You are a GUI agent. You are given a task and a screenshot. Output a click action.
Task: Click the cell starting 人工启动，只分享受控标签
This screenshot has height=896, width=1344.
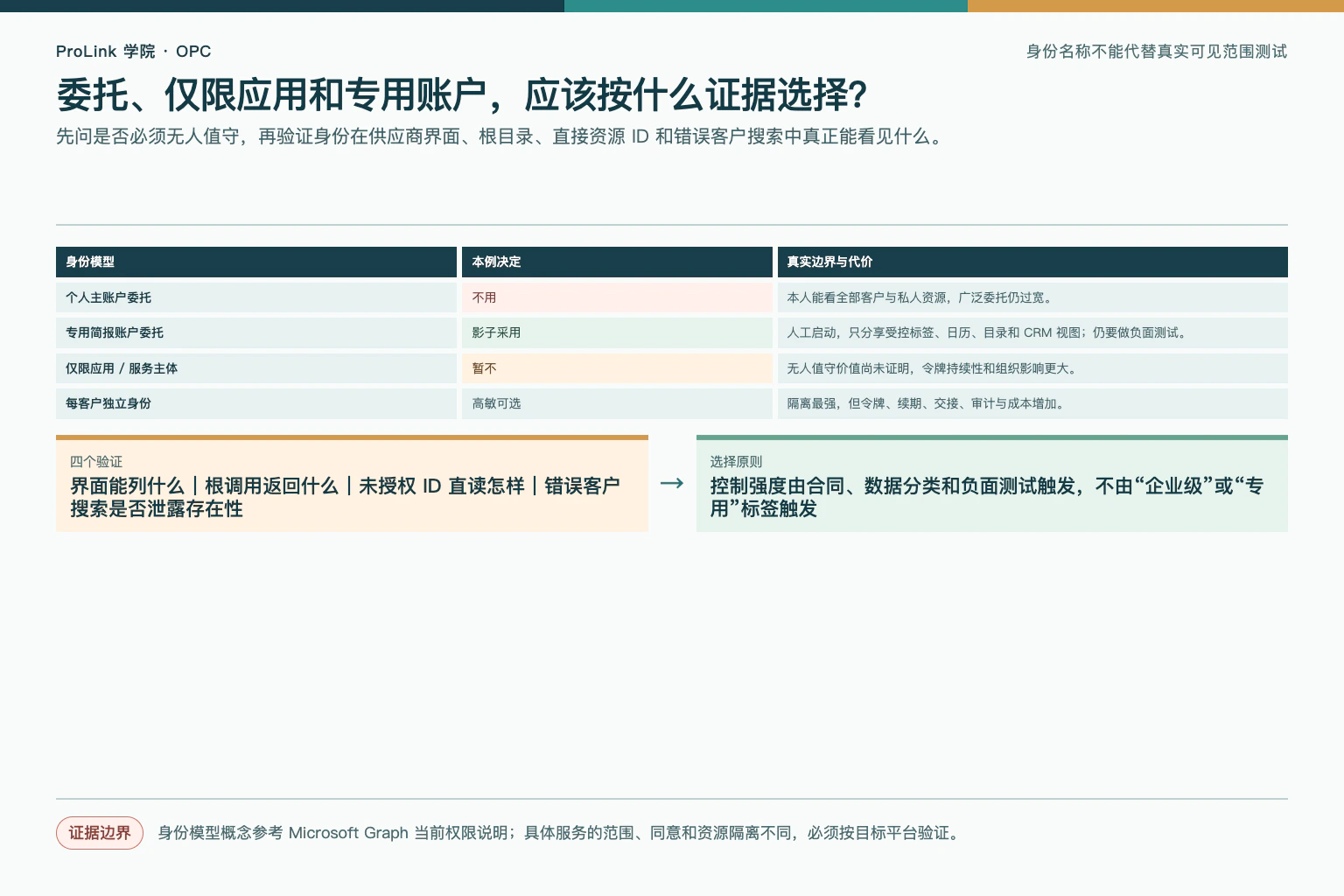(x=1032, y=332)
